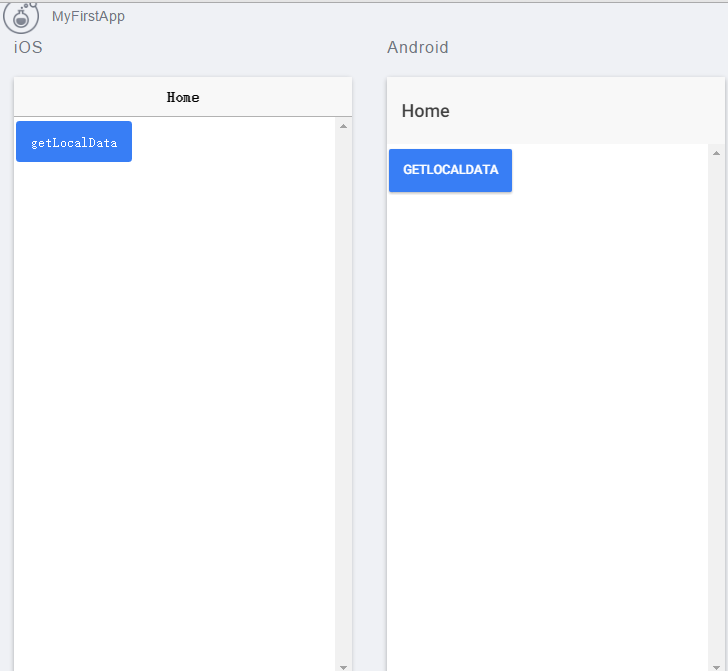Click the Home title in iOS navbar
The image size is (728, 671).
click(x=183, y=98)
